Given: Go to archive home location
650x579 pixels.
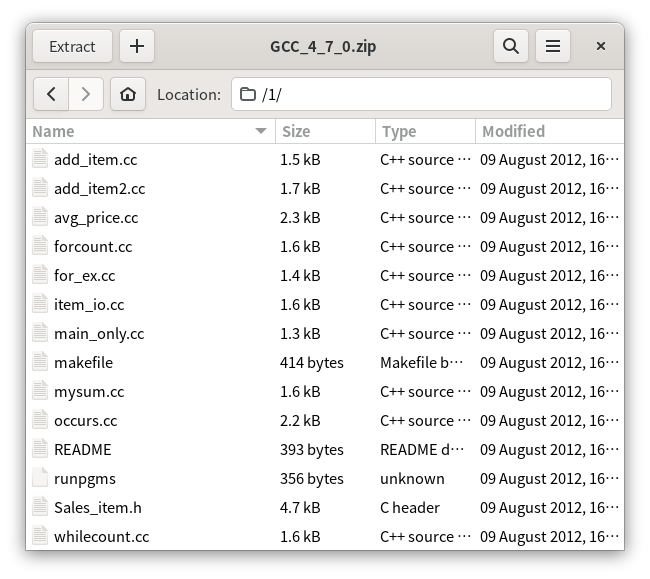Looking at the screenshot, I should (128, 94).
